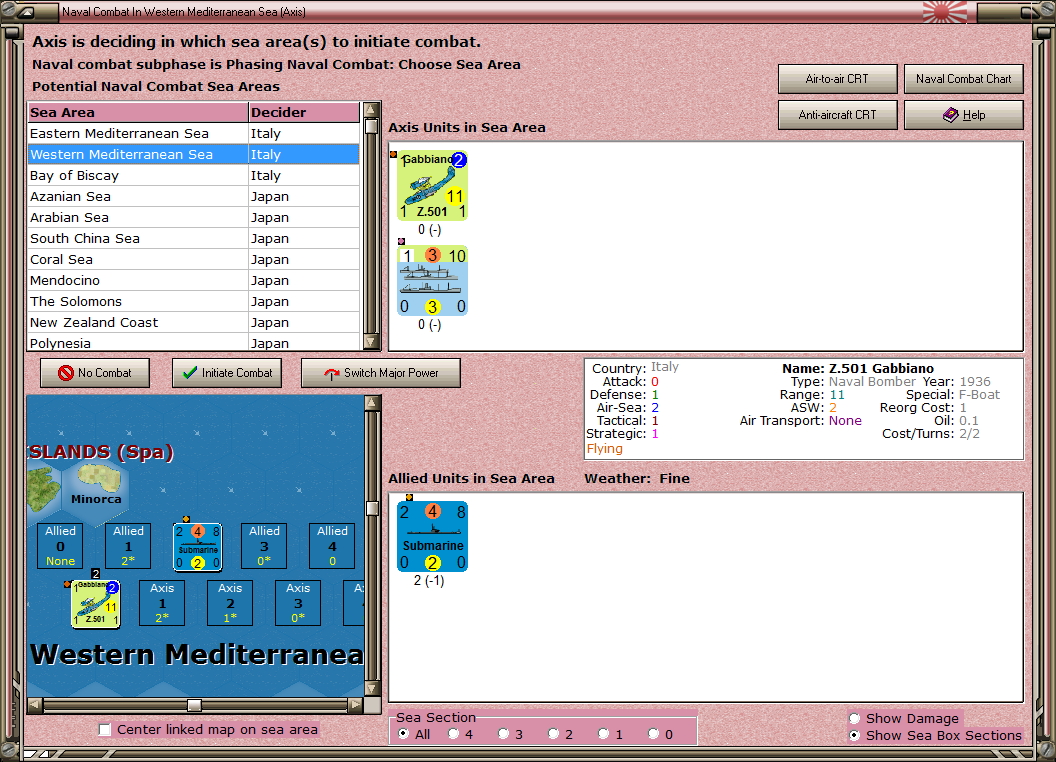The height and width of the screenshot is (762, 1056).
Task: Select Mendocino row
Action: (193, 280)
